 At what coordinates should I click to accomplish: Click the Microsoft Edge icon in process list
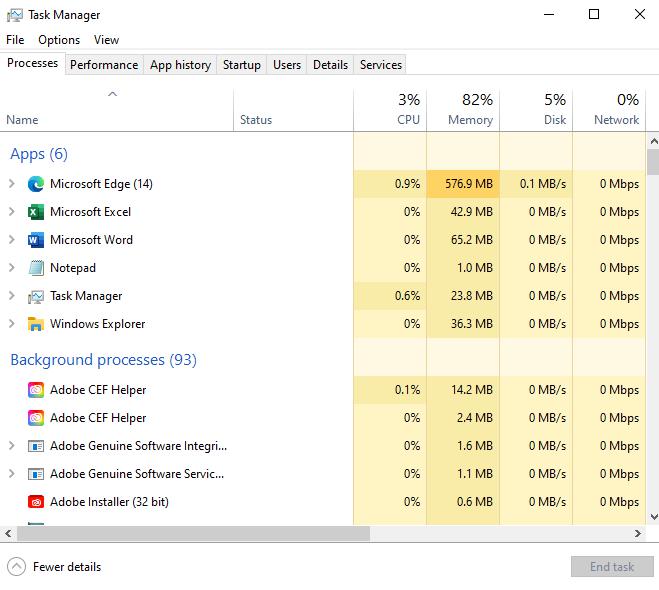coord(36,184)
